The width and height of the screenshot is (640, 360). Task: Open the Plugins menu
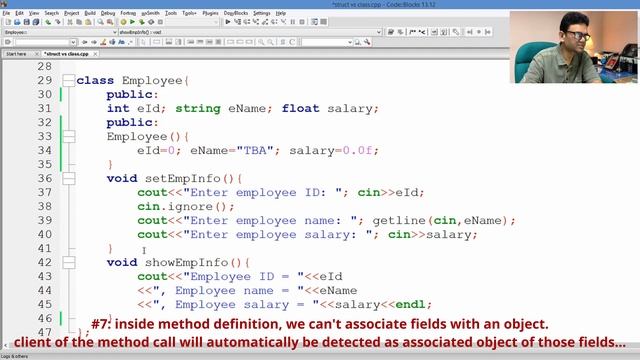tap(210, 13)
